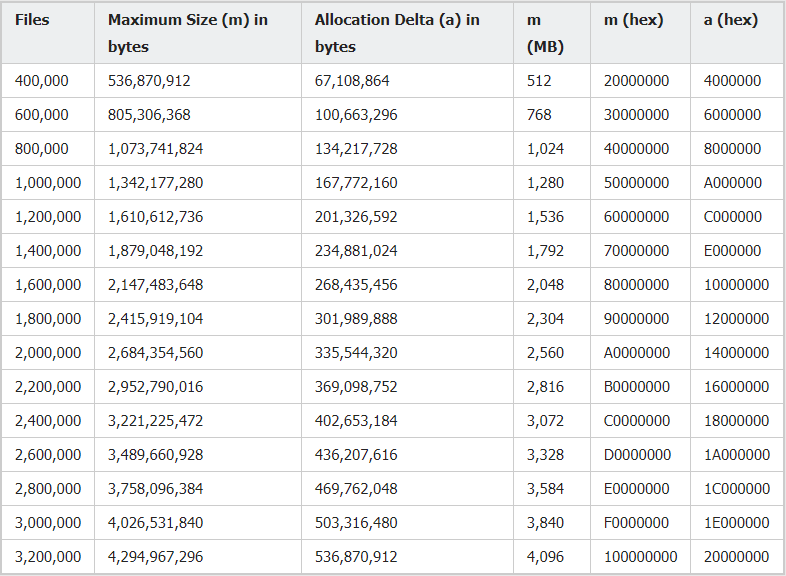
Task: Click the 1,600,000 files cell
Action: [48, 285]
